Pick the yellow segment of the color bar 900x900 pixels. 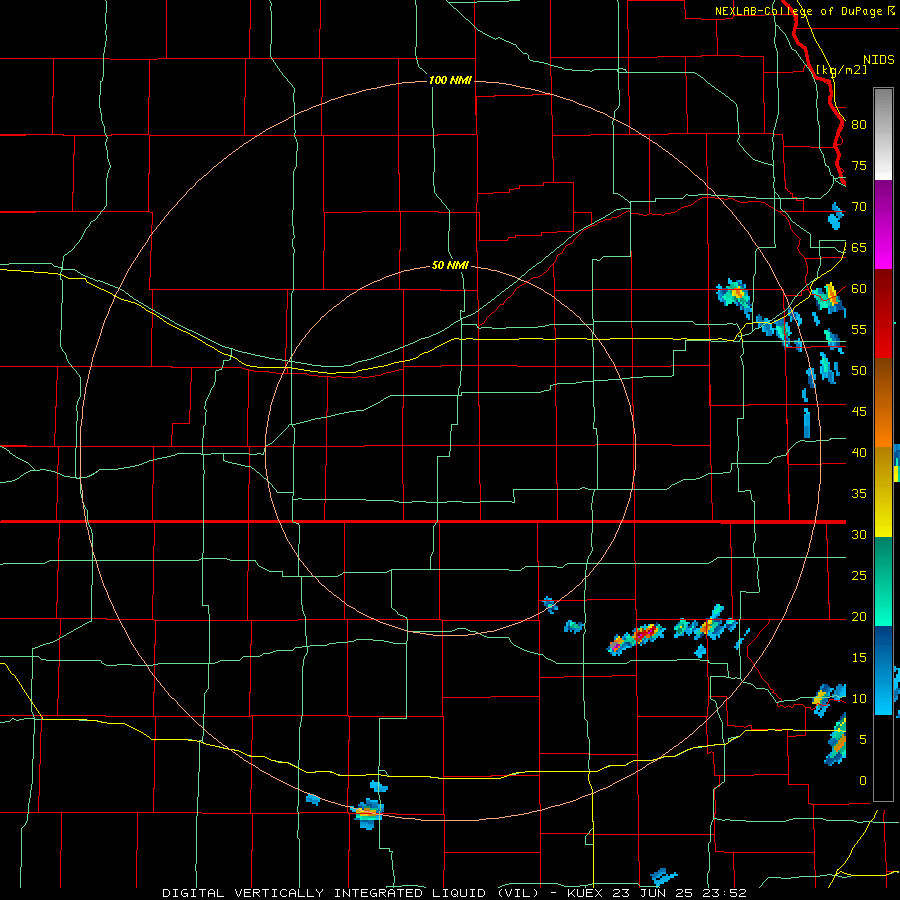(883, 492)
